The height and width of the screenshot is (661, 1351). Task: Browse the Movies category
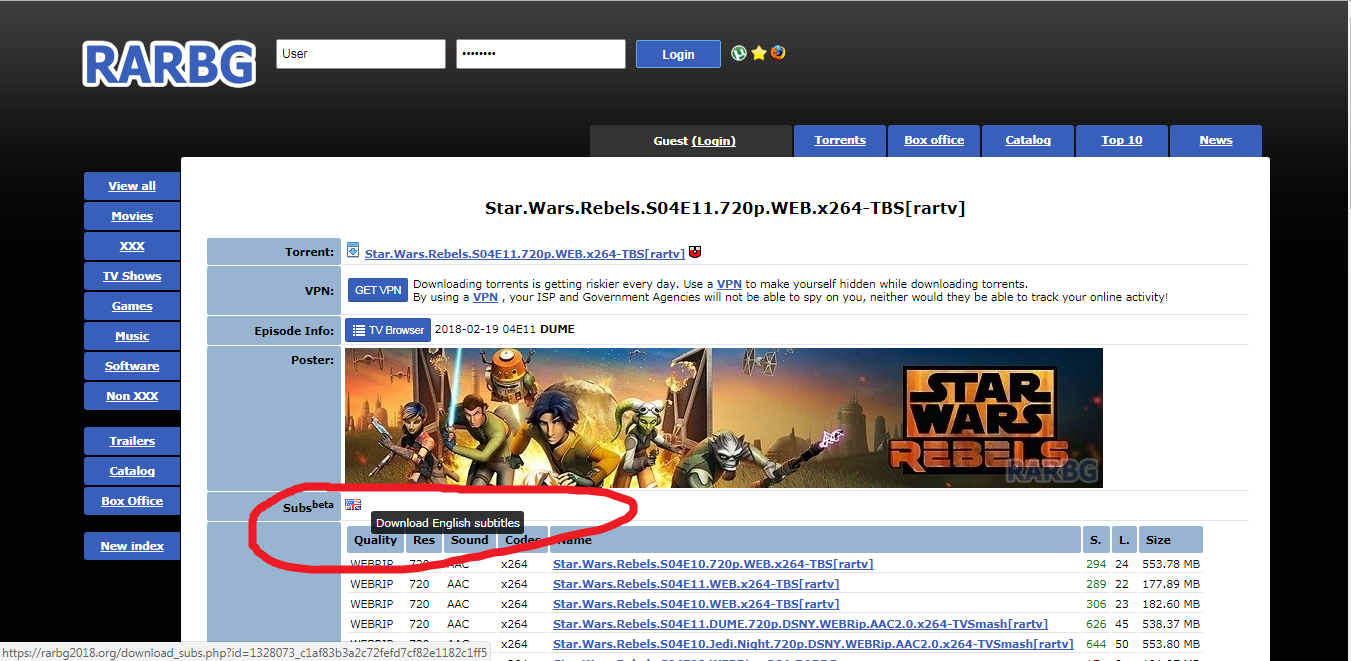pyautogui.click(x=132, y=216)
